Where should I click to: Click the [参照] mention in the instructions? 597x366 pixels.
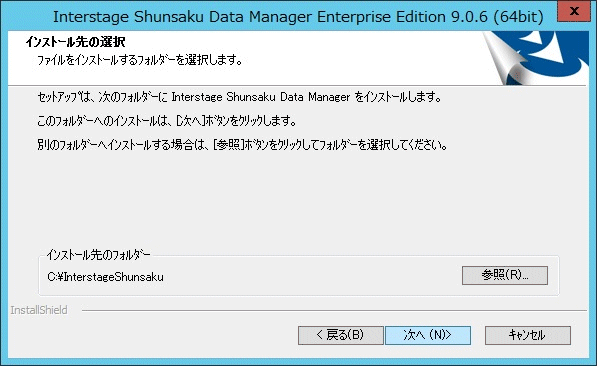tap(228, 145)
